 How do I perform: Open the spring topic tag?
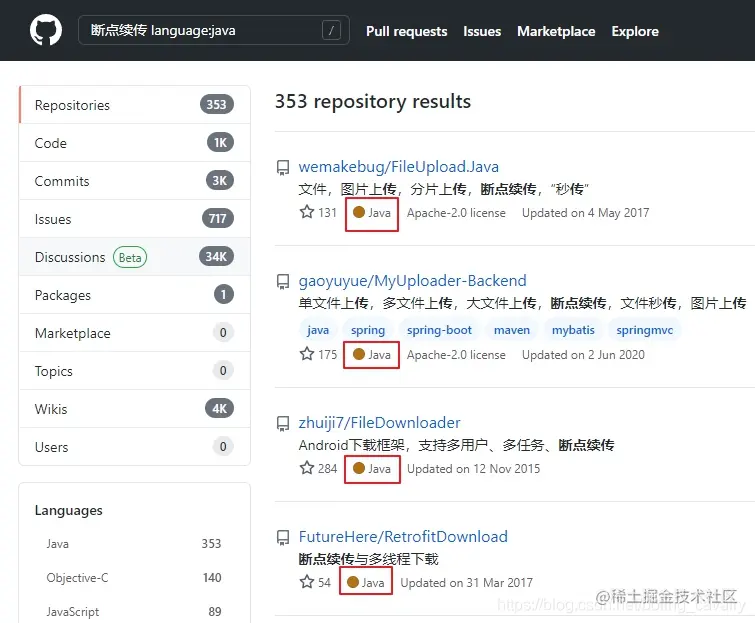point(368,330)
